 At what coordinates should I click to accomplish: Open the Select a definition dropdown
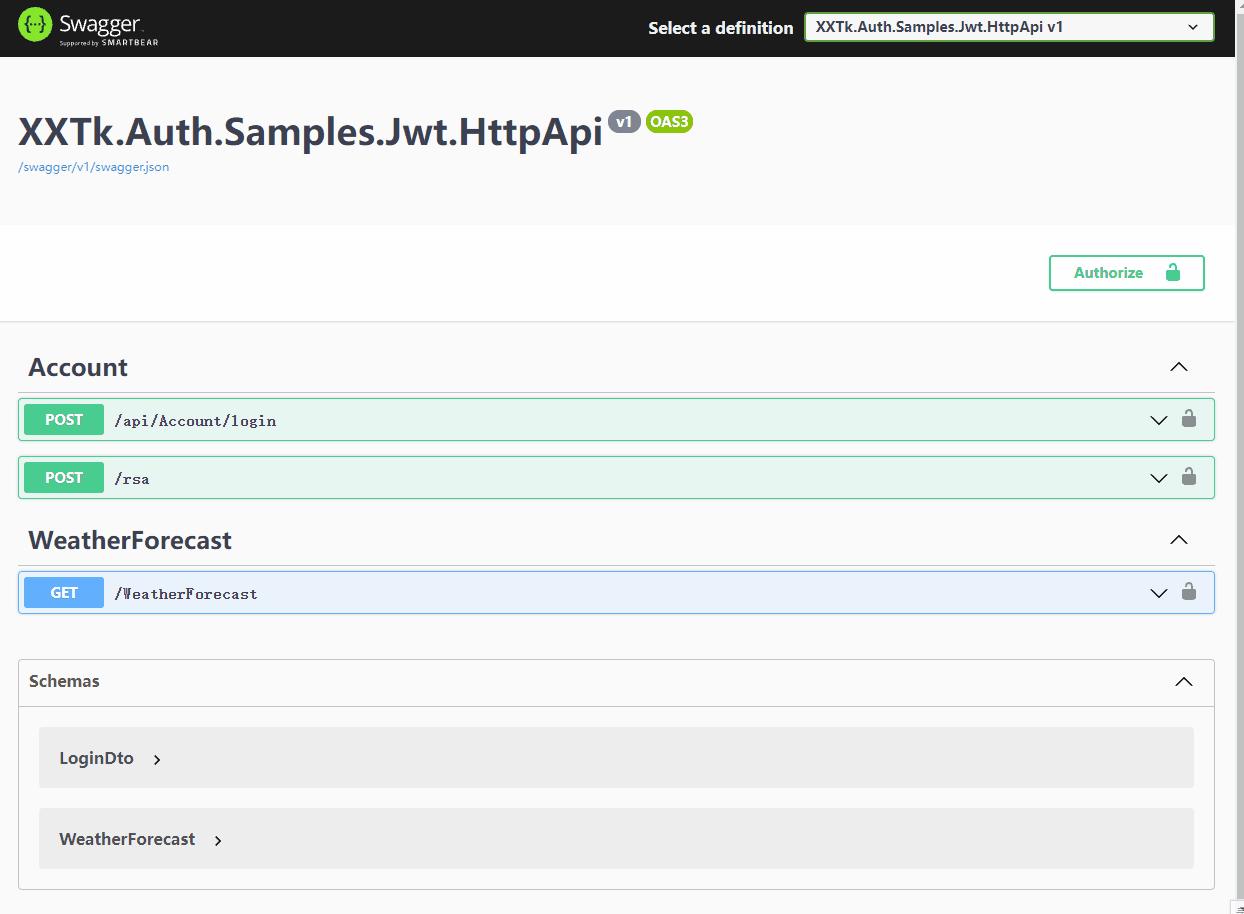pyautogui.click(x=1008, y=27)
